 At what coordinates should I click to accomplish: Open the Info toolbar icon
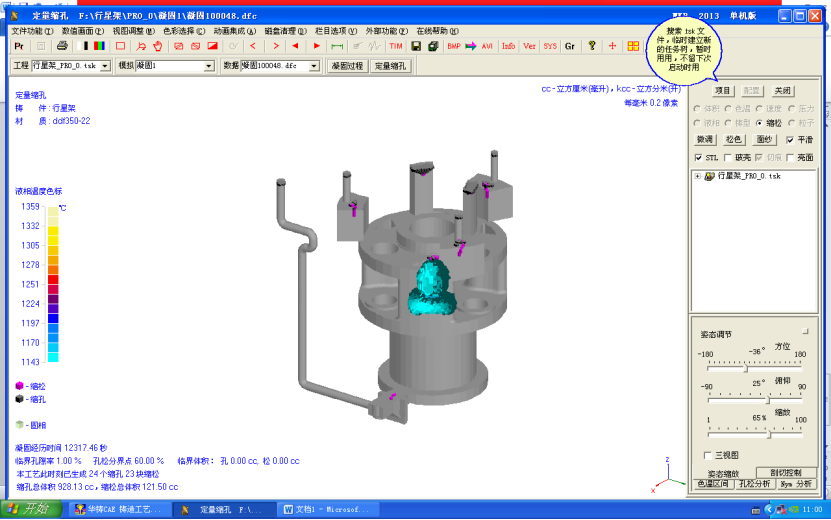tap(508, 46)
